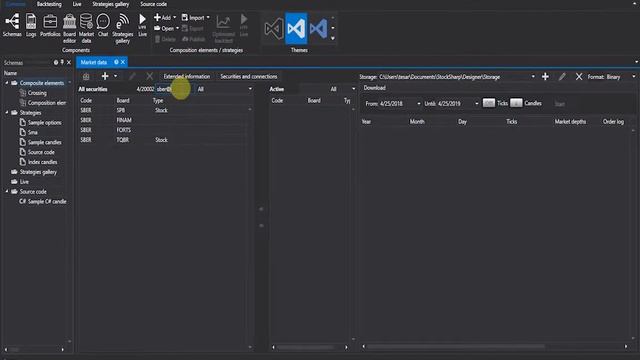Click the Delete button in ribbon
This screenshot has height=360, width=640.
pos(165,39)
